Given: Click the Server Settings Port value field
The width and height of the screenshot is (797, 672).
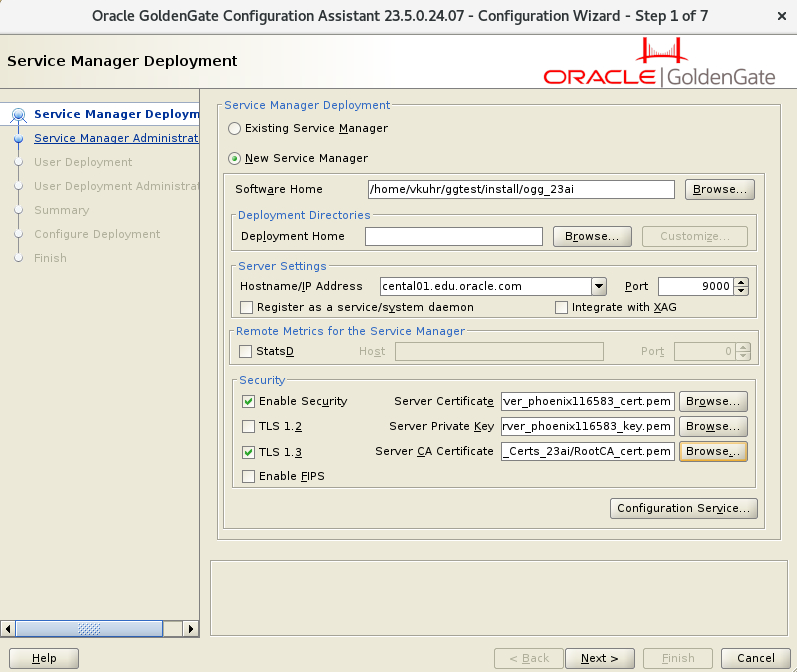Looking at the screenshot, I should click(695, 286).
